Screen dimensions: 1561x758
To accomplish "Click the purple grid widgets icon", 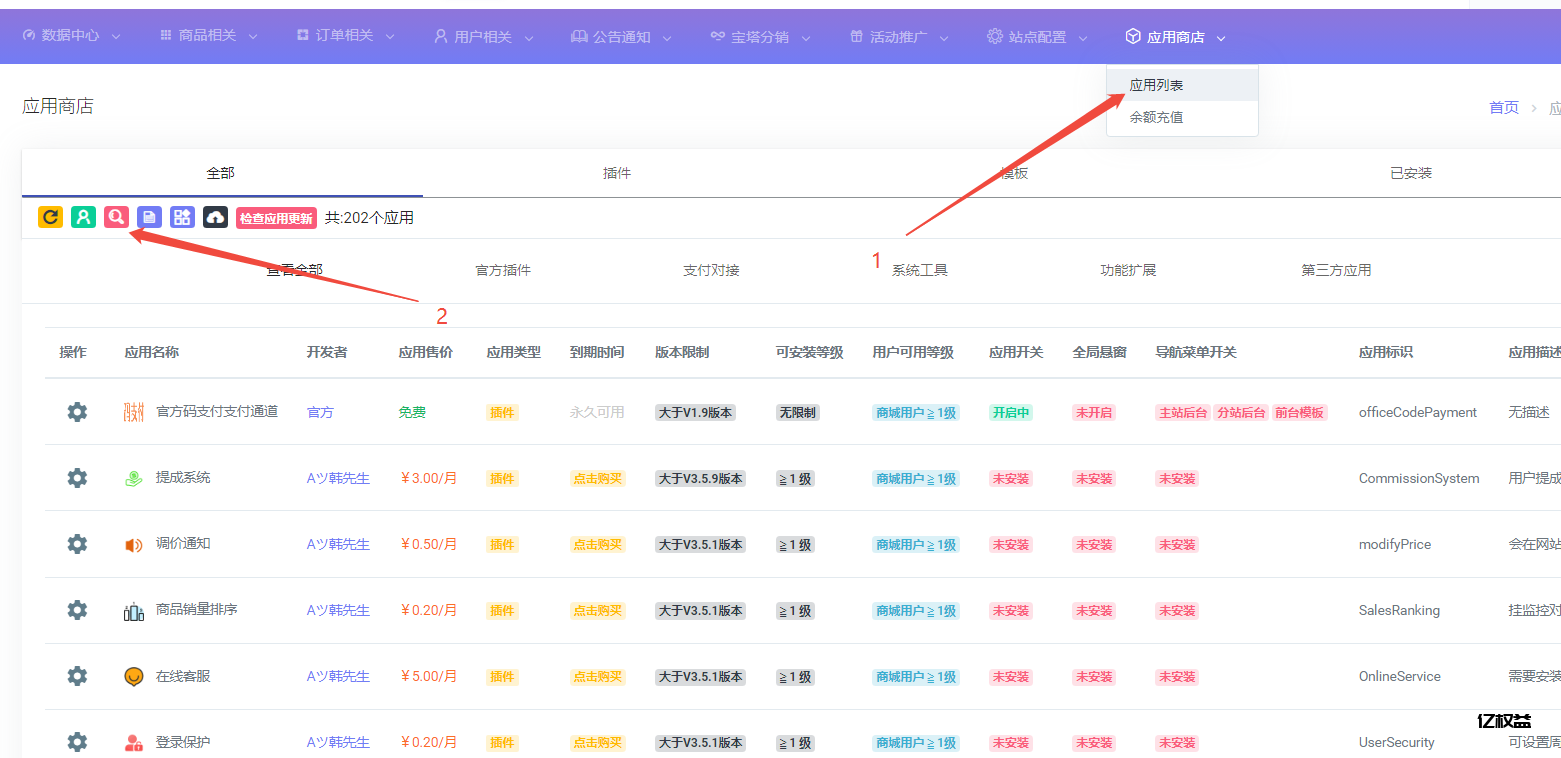I will pos(182,217).
